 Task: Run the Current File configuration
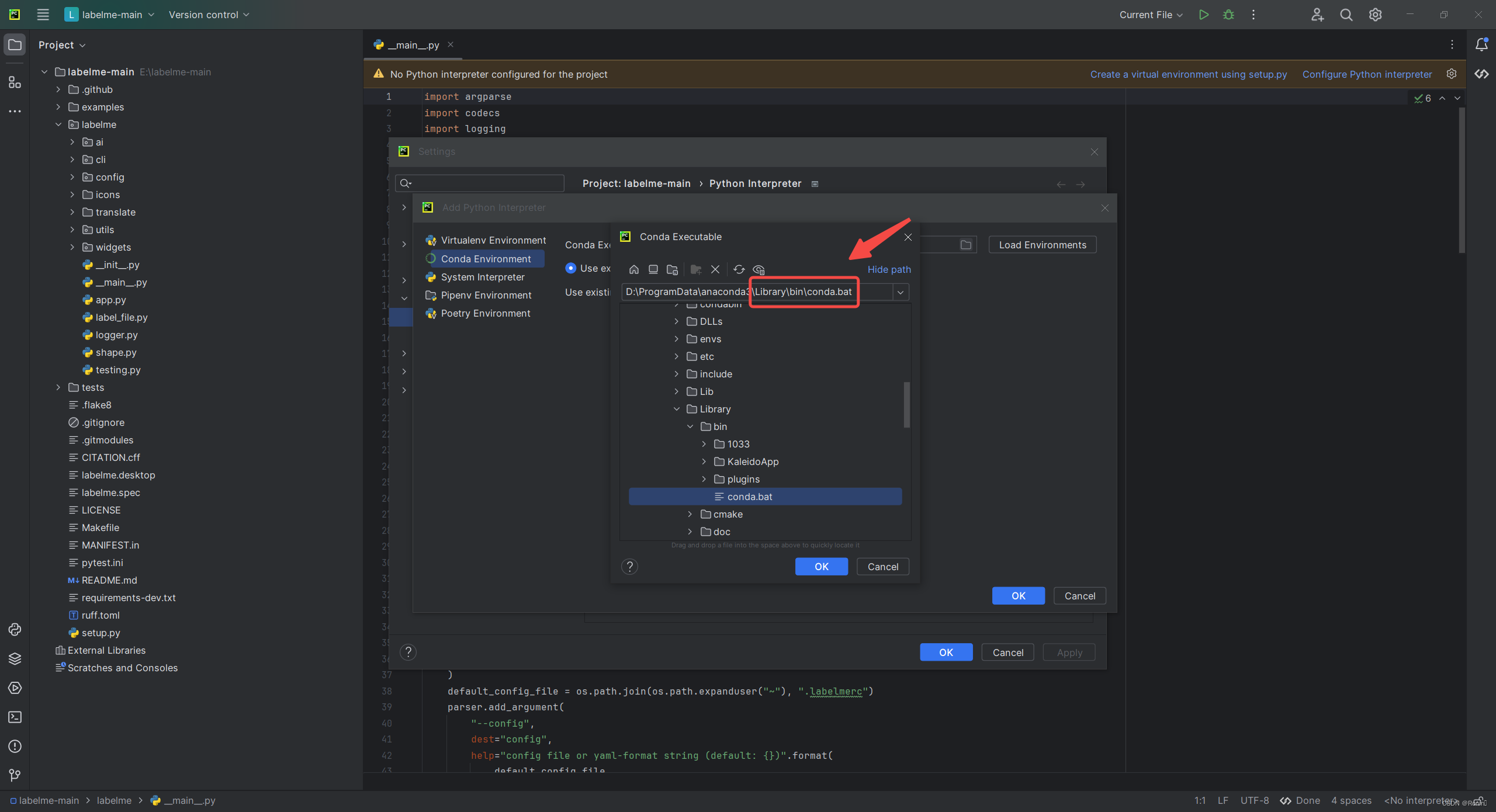[1203, 15]
